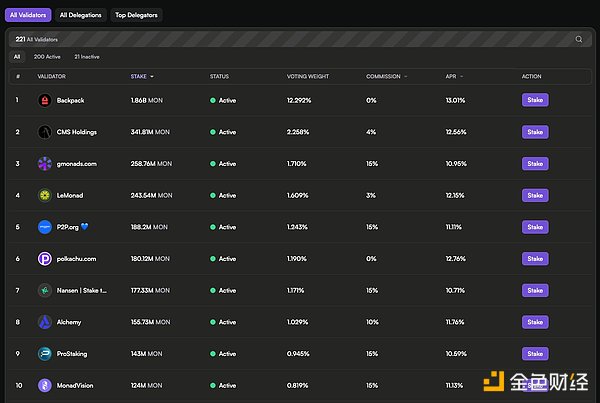Click the MonadVision validator logo
Screen dimensions: 600x403
[45, 385]
